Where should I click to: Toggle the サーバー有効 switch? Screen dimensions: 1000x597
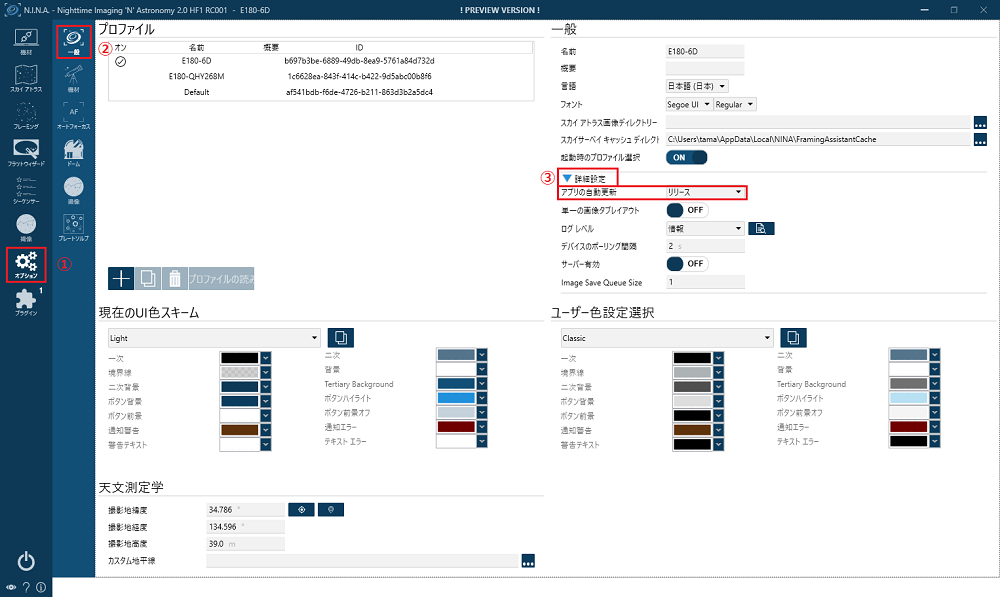click(687, 263)
